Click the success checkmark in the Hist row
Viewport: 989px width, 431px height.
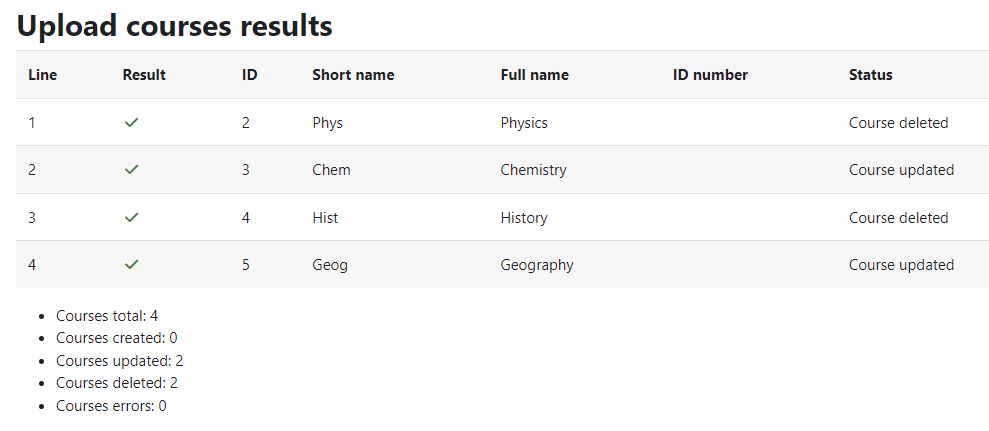131,217
